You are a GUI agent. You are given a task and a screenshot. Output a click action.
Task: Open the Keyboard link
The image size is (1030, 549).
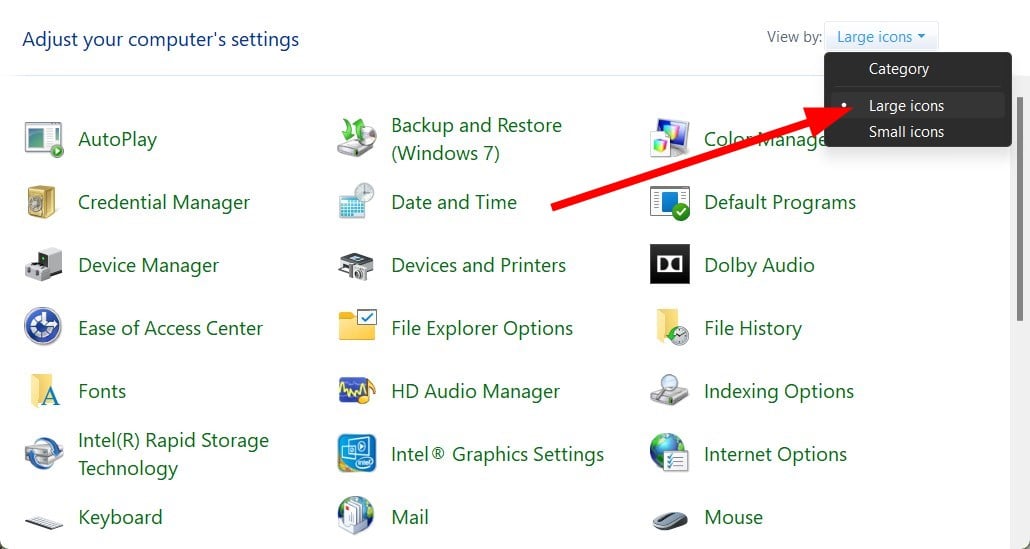click(x=120, y=517)
